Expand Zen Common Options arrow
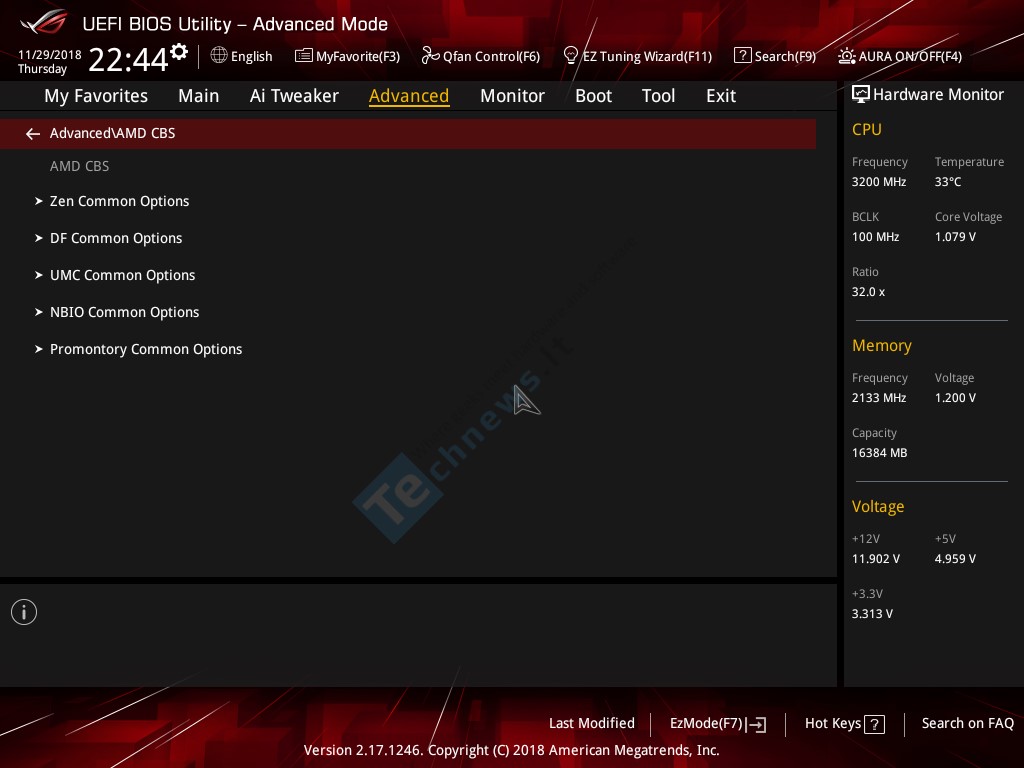 pos(39,201)
